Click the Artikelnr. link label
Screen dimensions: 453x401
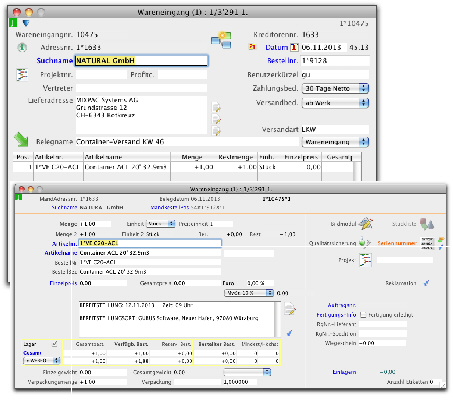(x=64, y=244)
